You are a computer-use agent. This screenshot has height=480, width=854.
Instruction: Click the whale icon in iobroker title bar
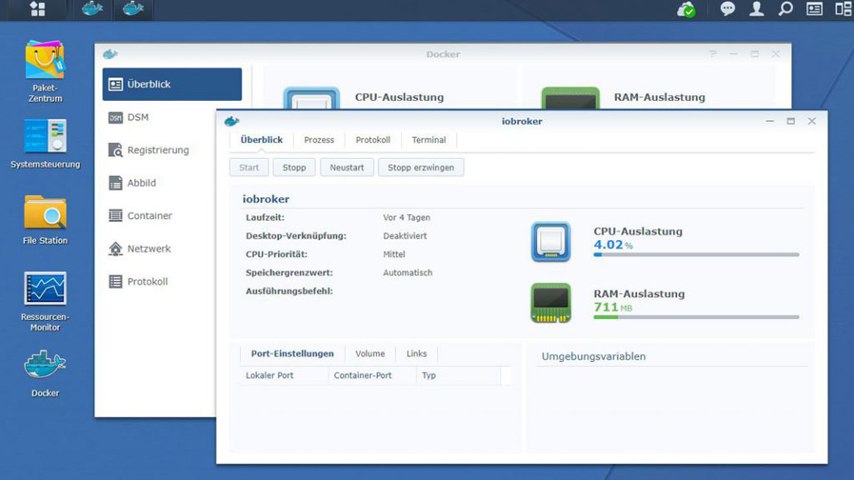click(232, 121)
